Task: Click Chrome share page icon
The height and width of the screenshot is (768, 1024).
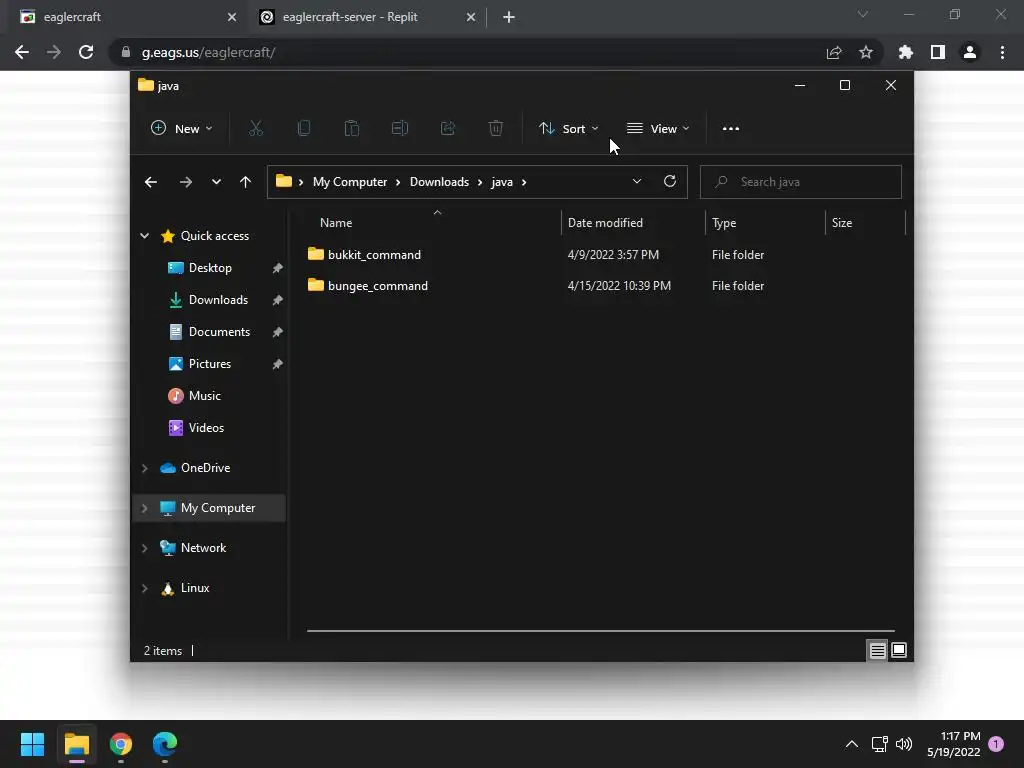Action: (x=834, y=52)
